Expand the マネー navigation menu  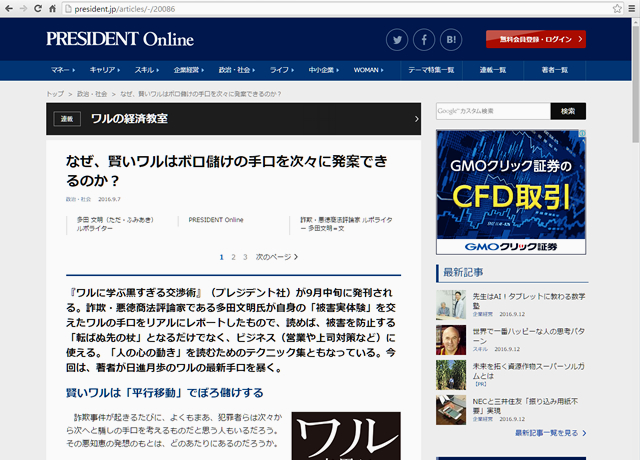(x=64, y=70)
